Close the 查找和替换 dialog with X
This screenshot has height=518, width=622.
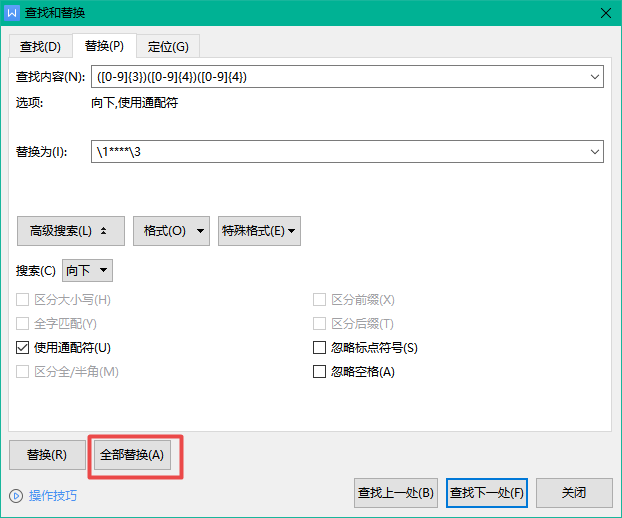pyautogui.click(x=604, y=13)
